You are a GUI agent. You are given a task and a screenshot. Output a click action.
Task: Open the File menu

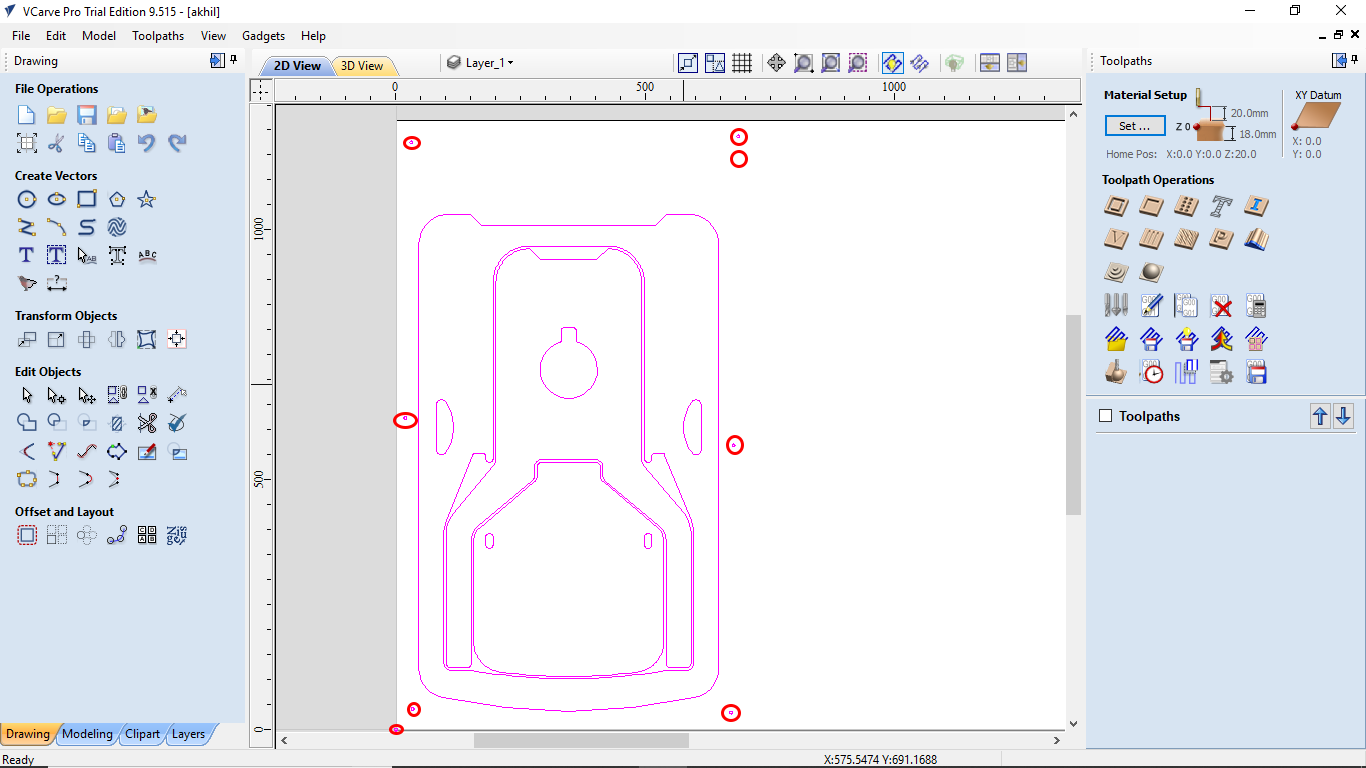pos(21,36)
